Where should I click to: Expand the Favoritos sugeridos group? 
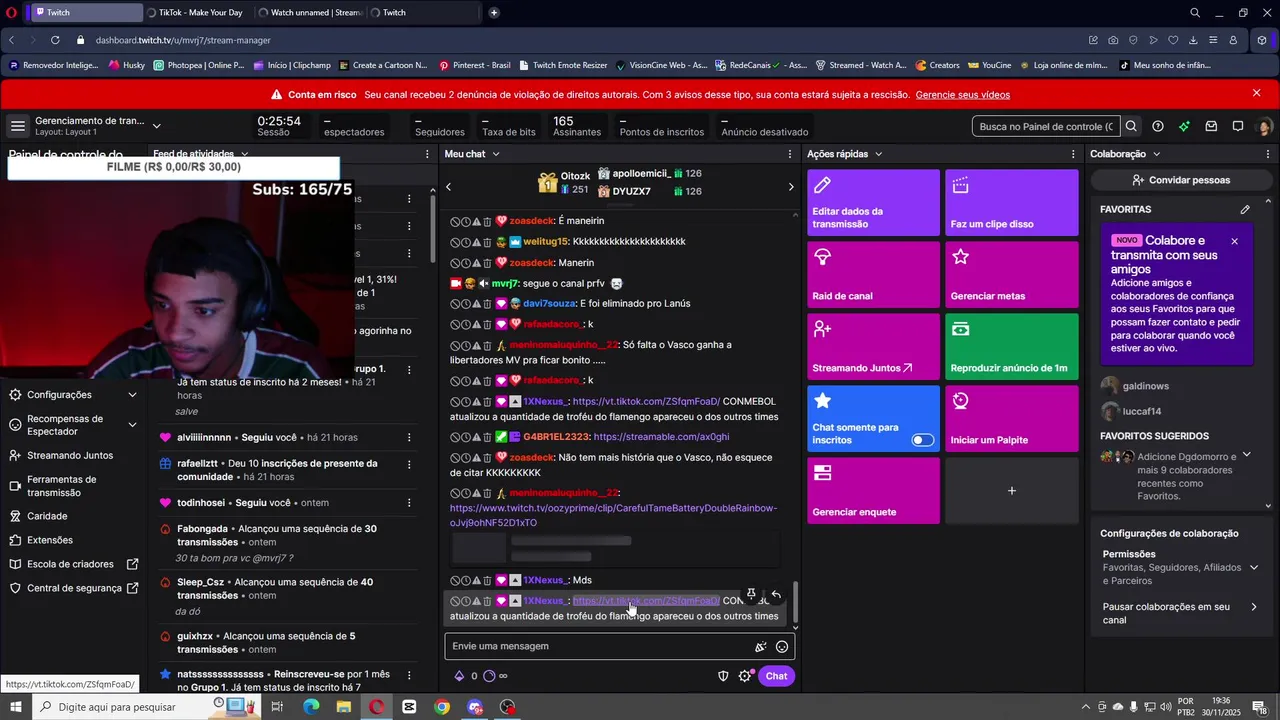click(1246, 455)
